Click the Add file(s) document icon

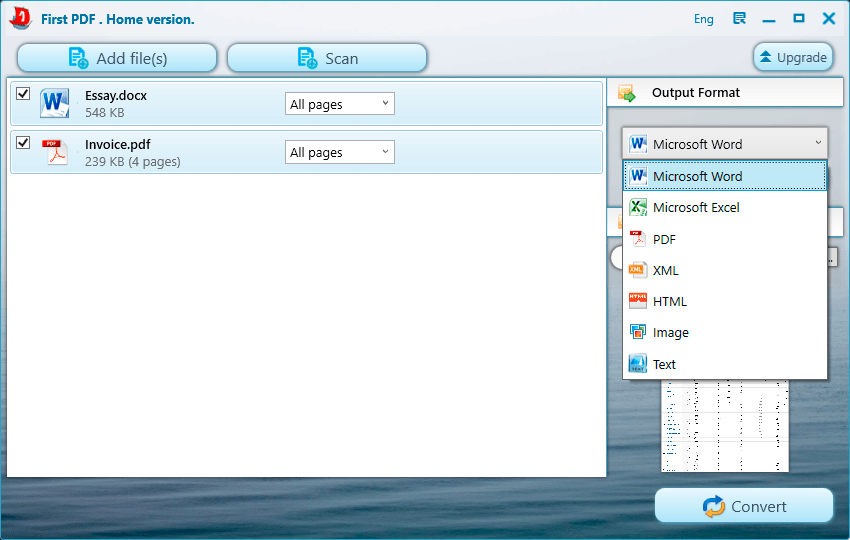click(x=78, y=58)
